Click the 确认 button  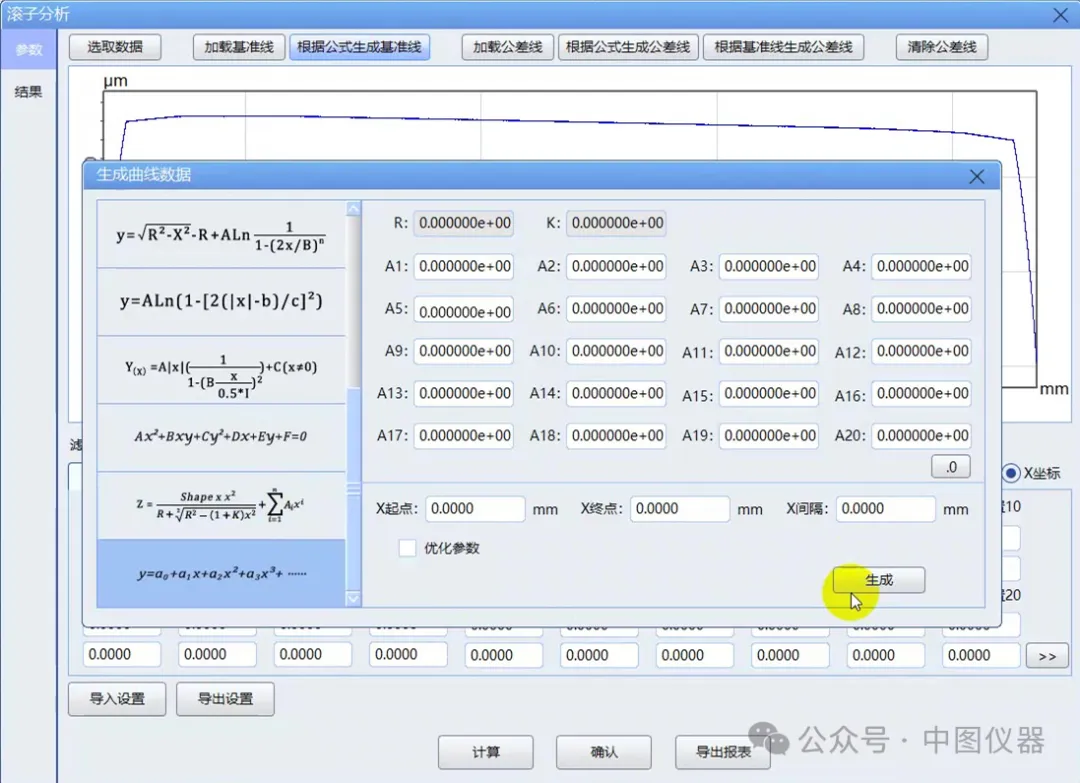[604, 752]
